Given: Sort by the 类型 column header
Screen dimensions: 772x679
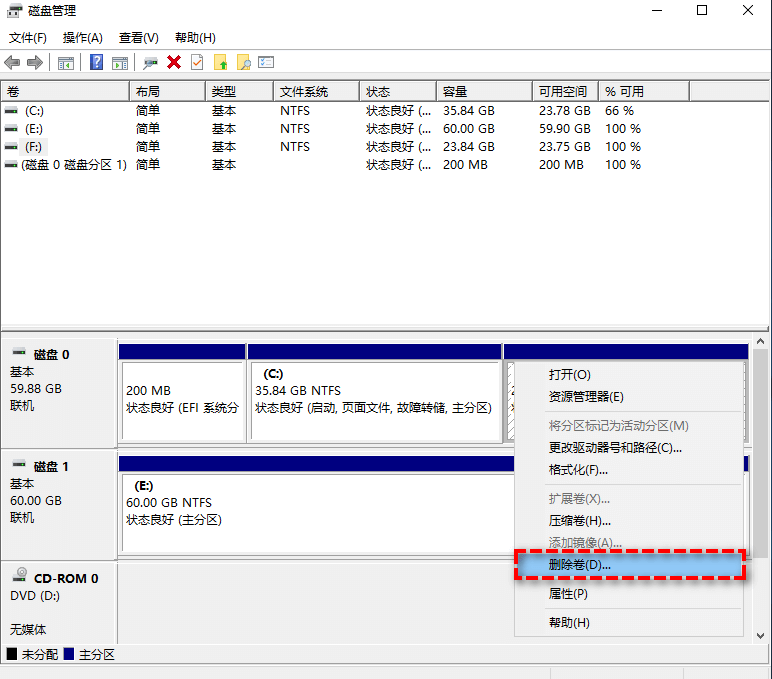Looking at the screenshot, I should pos(239,92).
